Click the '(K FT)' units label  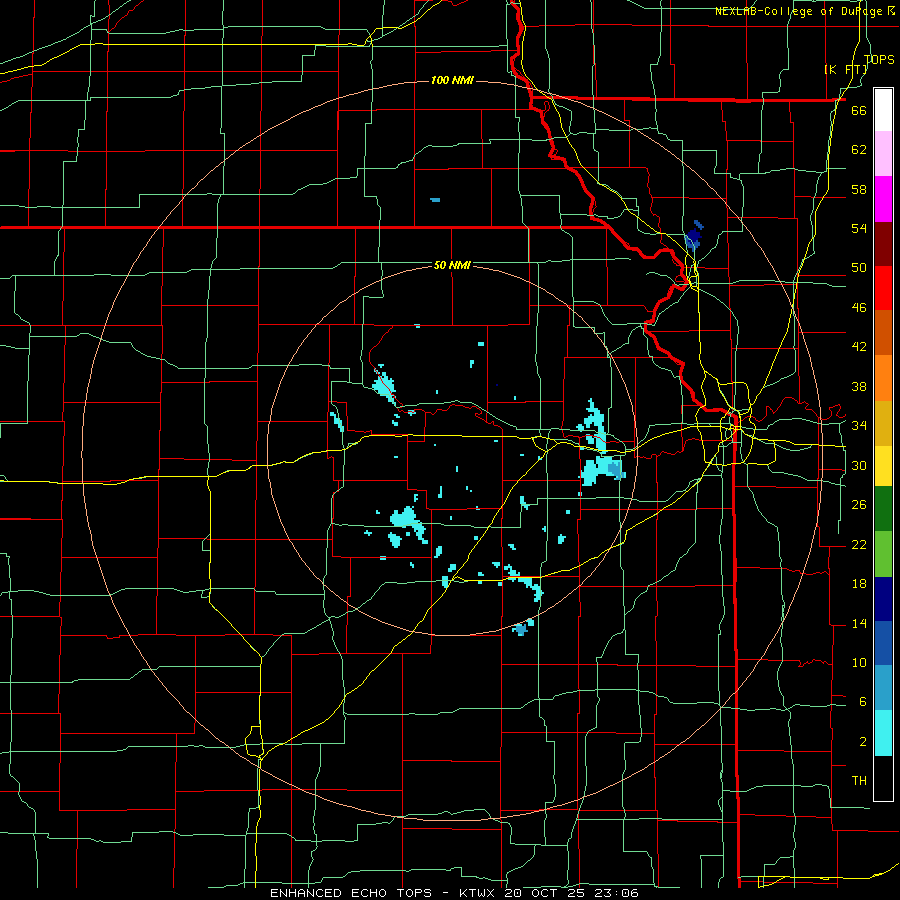point(846,69)
